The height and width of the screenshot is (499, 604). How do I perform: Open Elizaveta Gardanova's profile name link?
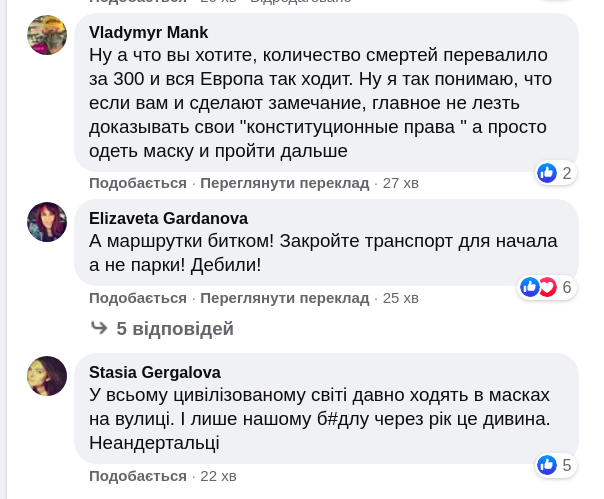pyautogui.click(x=168, y=218)
